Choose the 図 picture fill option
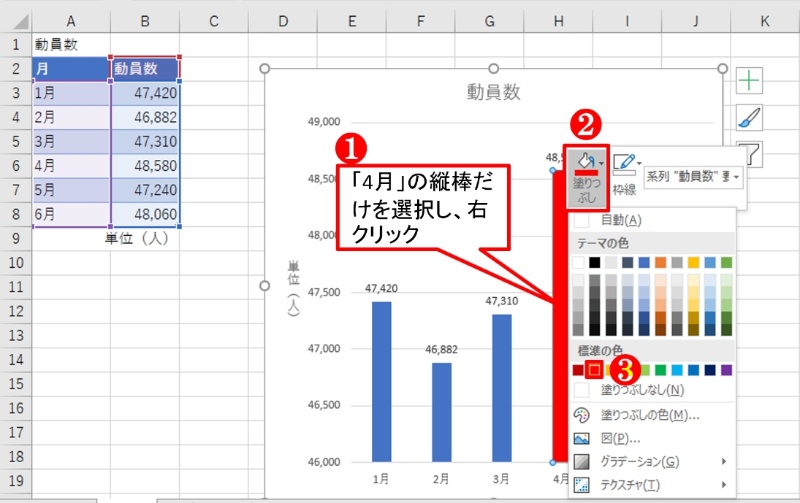Screen dimensions: 800x503 pos(620,438)
